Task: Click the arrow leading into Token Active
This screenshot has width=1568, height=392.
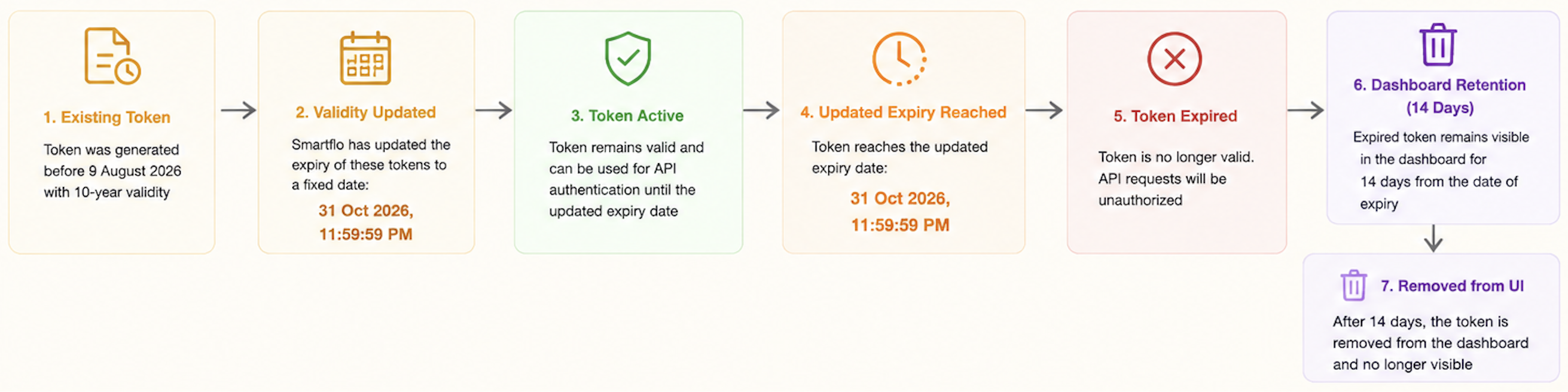Action: point(493,110)
